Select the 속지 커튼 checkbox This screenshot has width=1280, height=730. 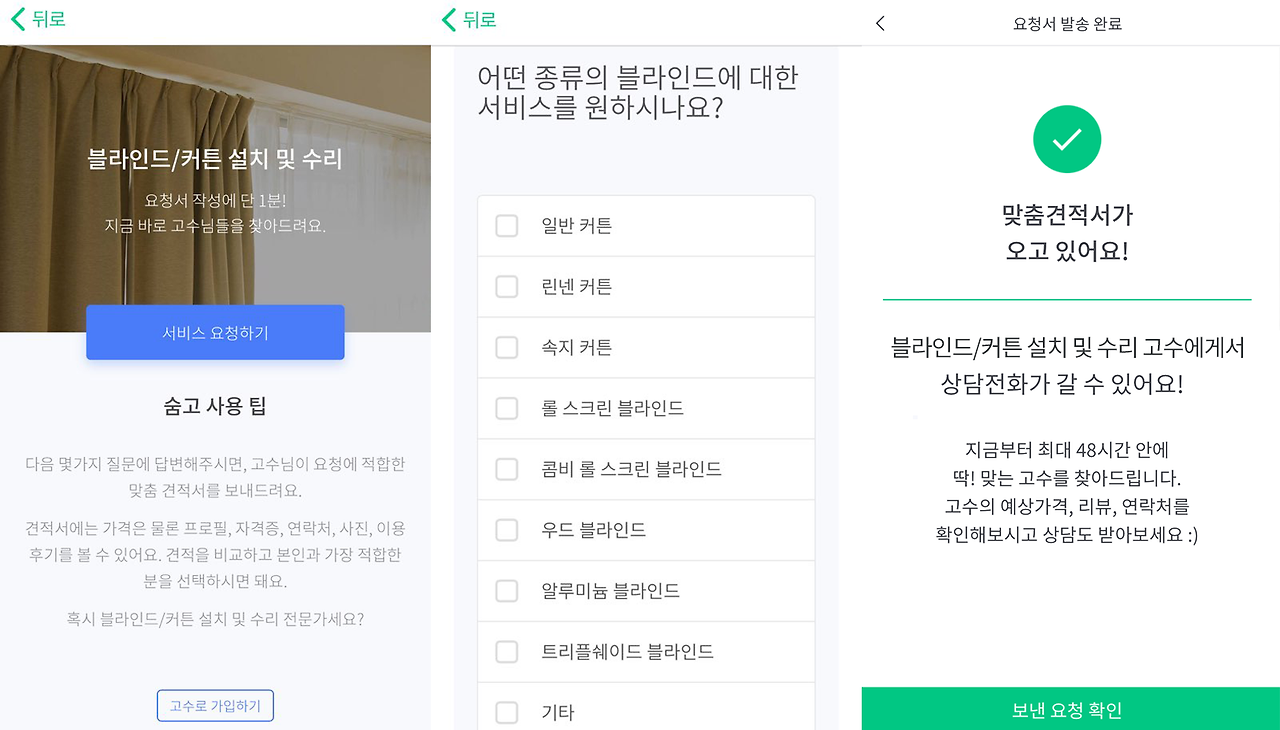click(x=506, y=347)
